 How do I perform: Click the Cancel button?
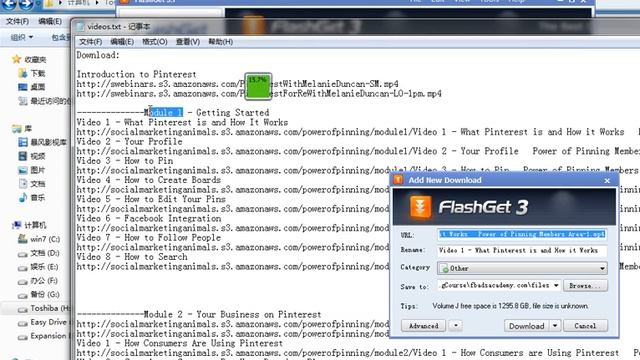click(x=585, y=326)
